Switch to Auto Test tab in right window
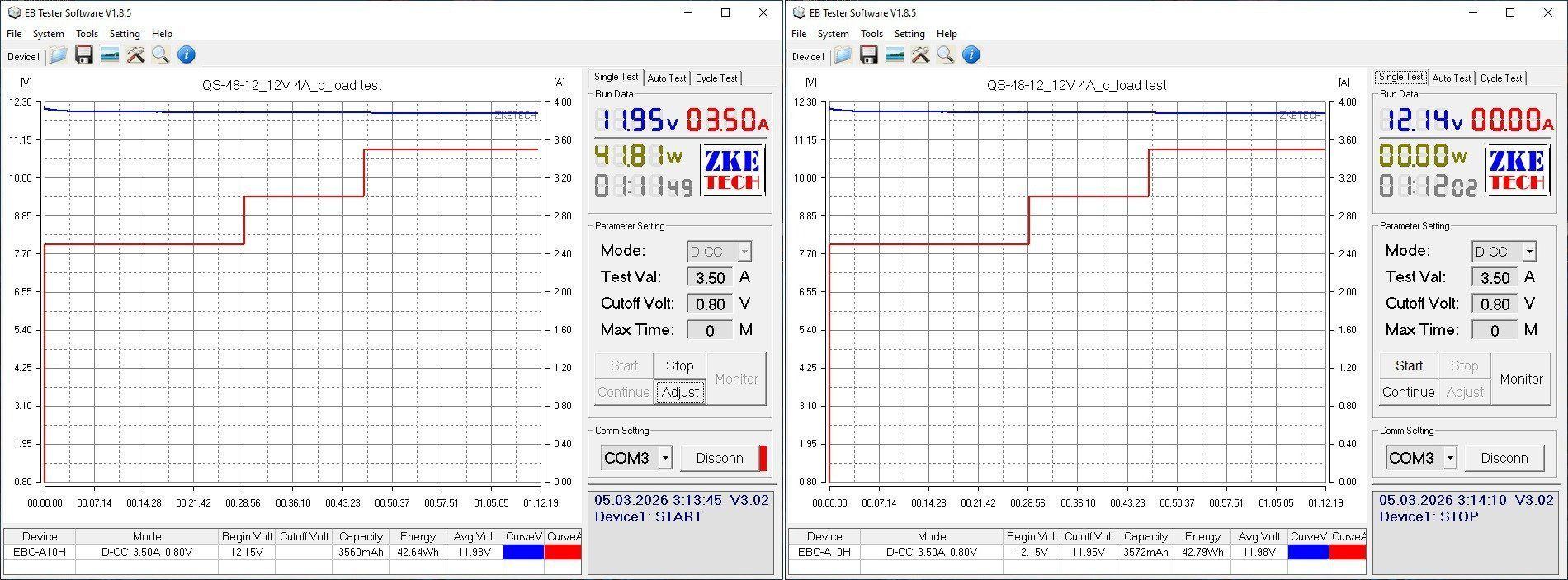The image size is (1568, 580). point(1451,78)
